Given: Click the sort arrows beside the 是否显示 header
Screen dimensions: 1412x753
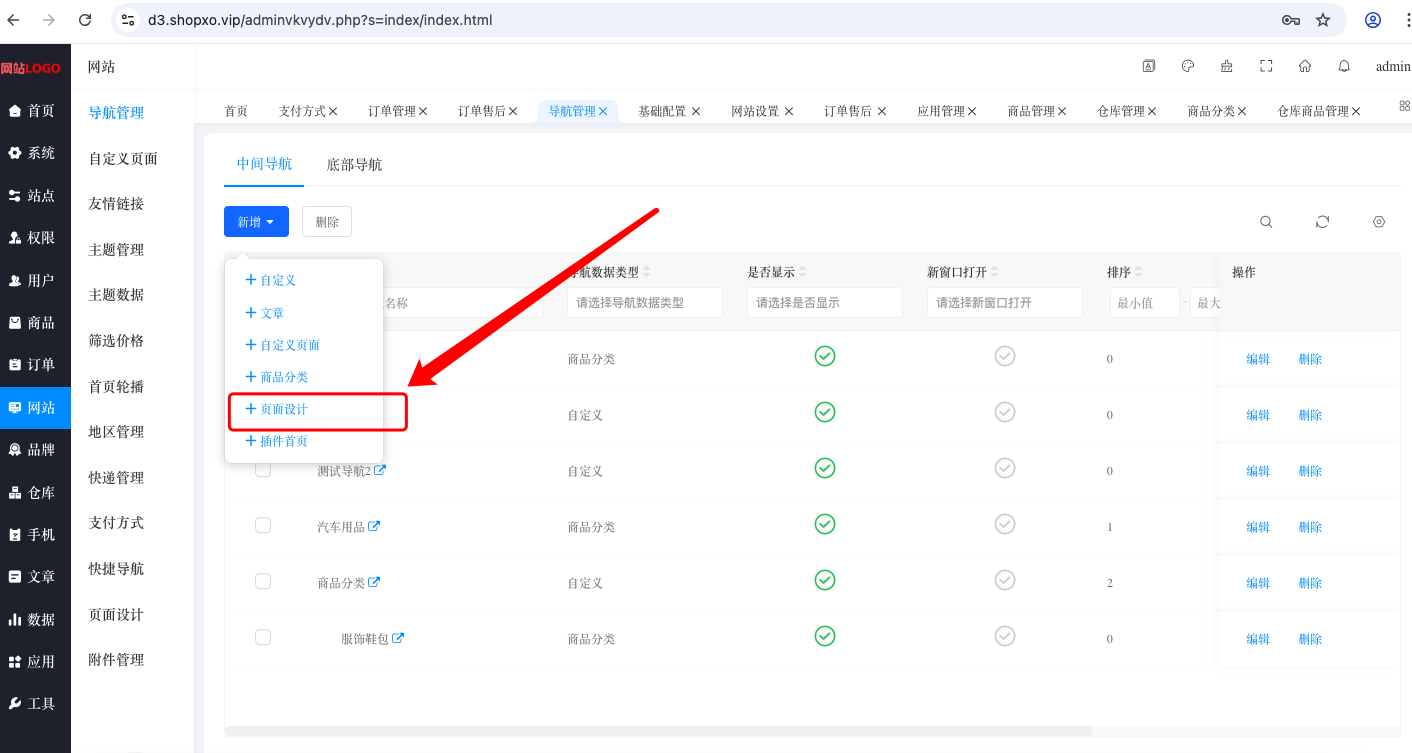Looking at the screenshot, I should coord(803,272).
